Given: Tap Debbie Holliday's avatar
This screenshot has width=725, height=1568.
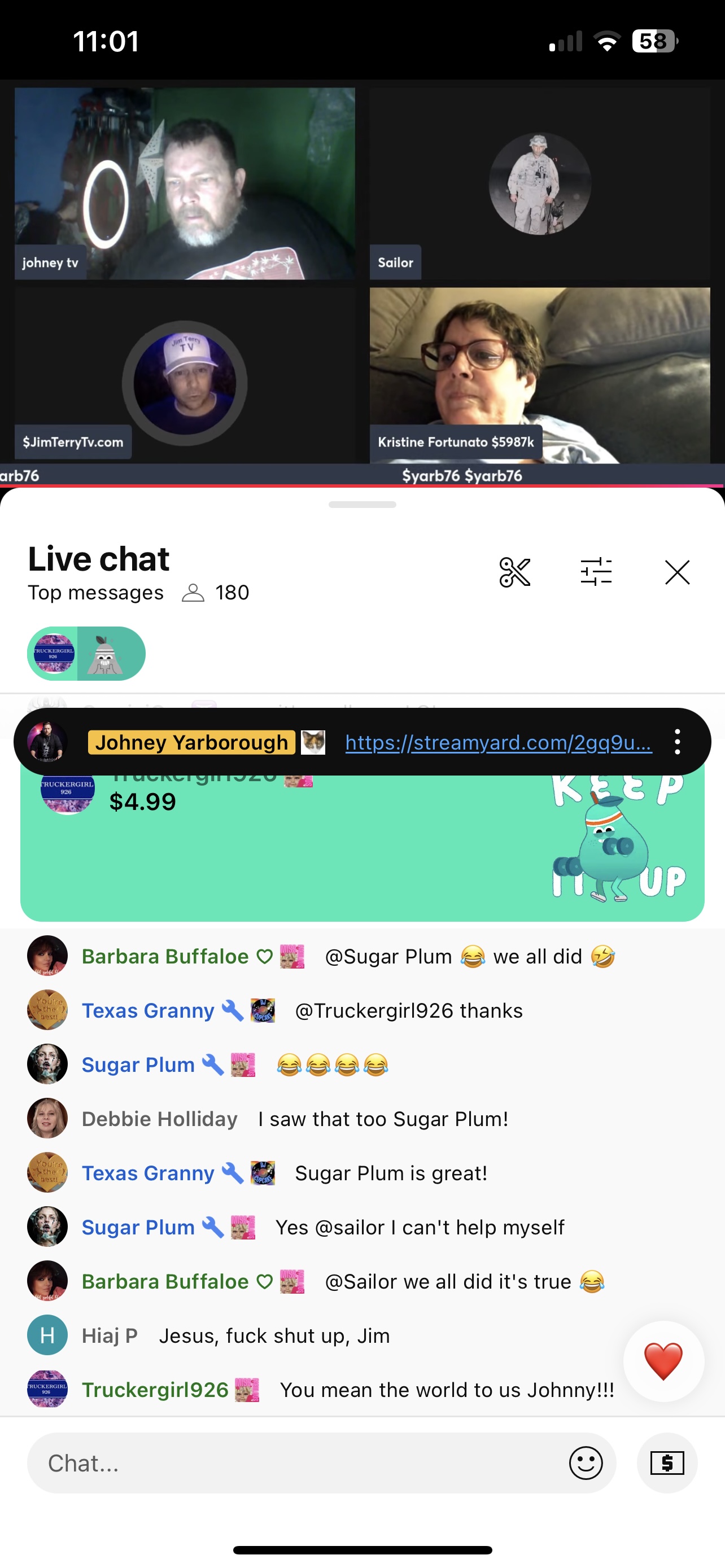Looking at the screenshot, I should pyautogui.click(x=47, y=1118).
